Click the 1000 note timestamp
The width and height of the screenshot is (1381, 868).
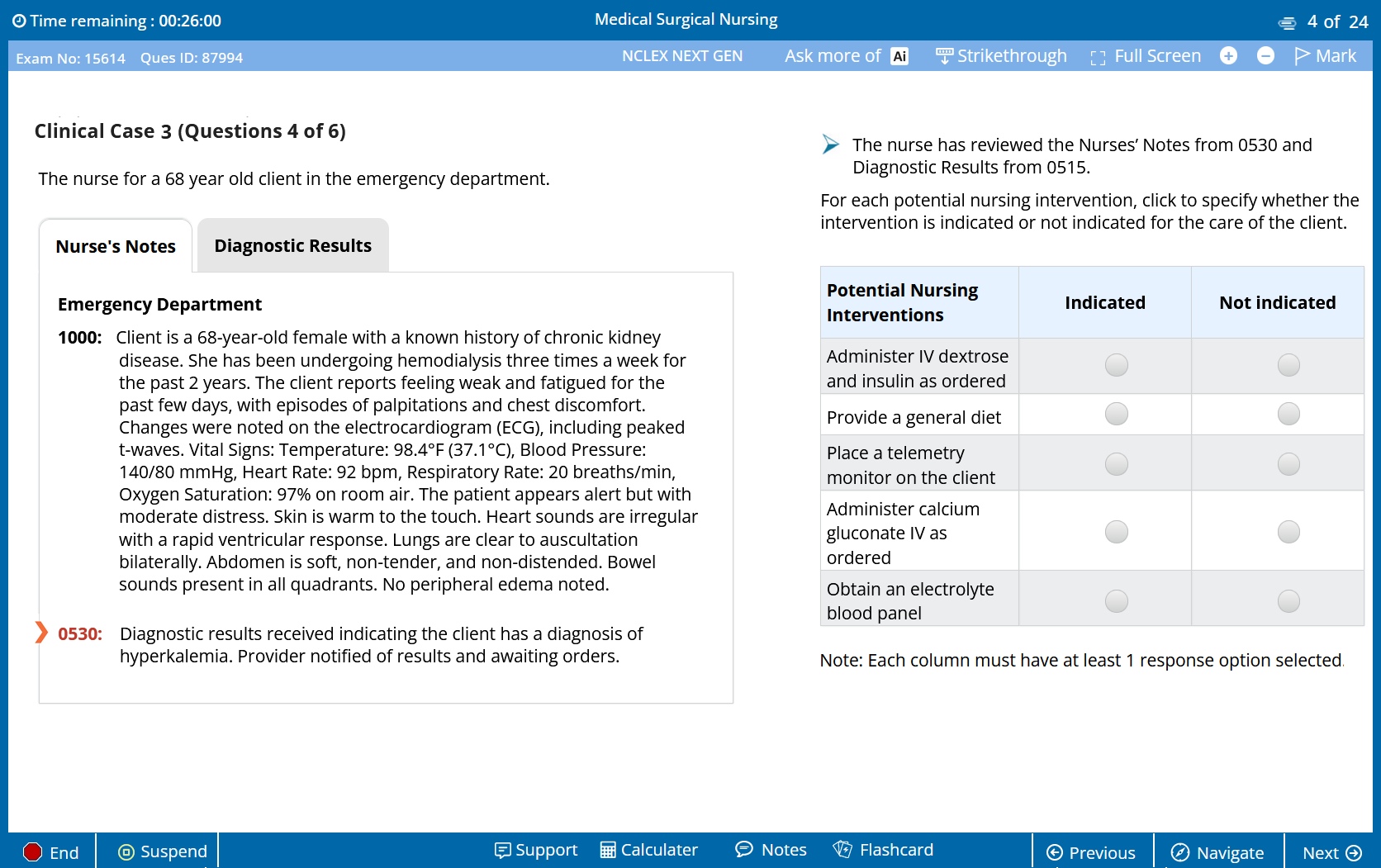(x=80, y=338)
